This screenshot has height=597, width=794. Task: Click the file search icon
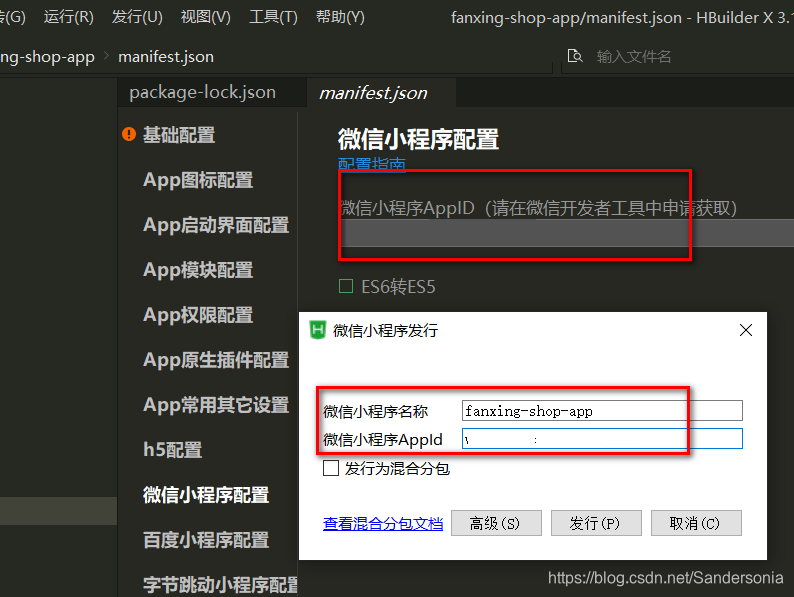pyautogui.click(x=575, y=56)
